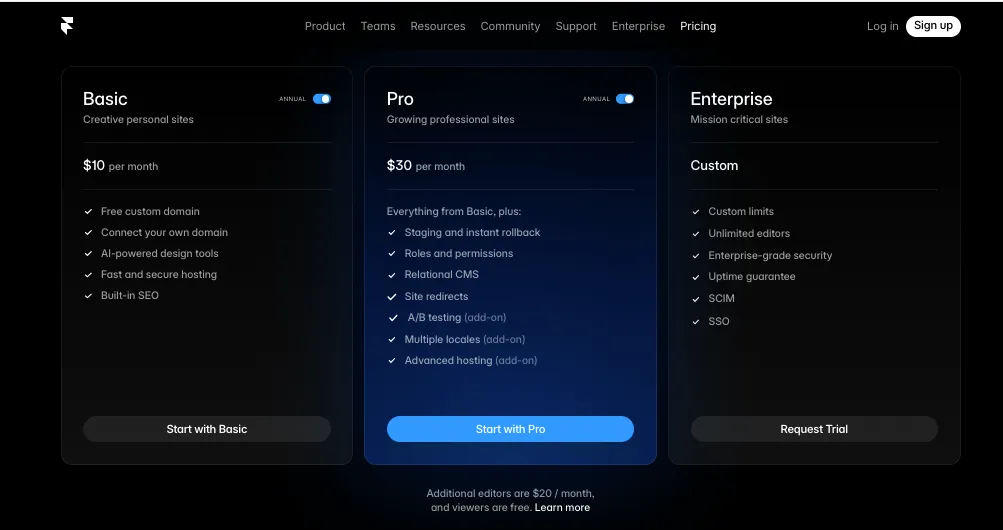Click 'Site redirects' feature text
This screenshot has width=1003, height=530.
(x=436, y=297)
